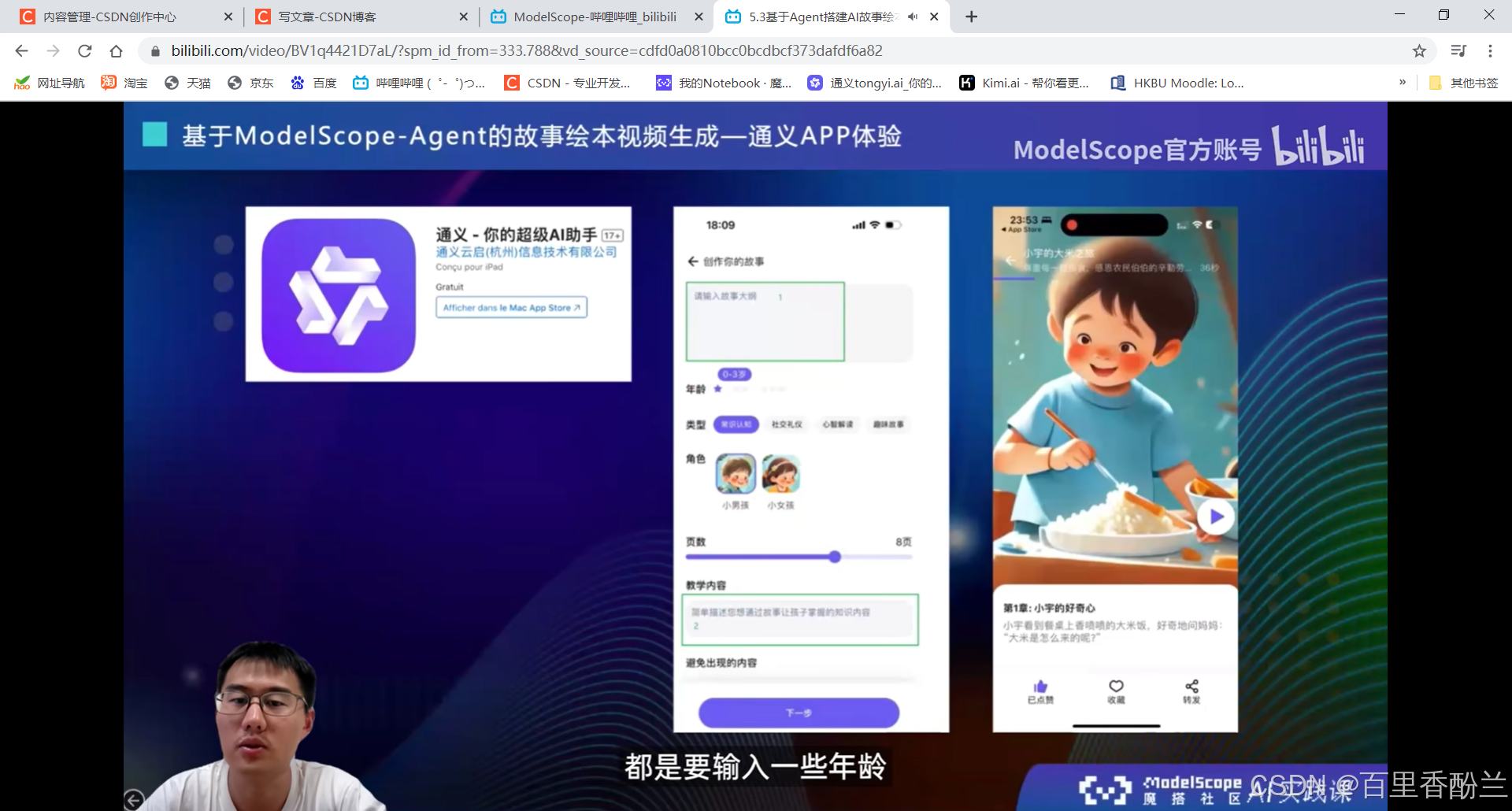1512x811 pixels.
Task: Choose the 小女孩 character avatar
Action: (x=780, y=474)
